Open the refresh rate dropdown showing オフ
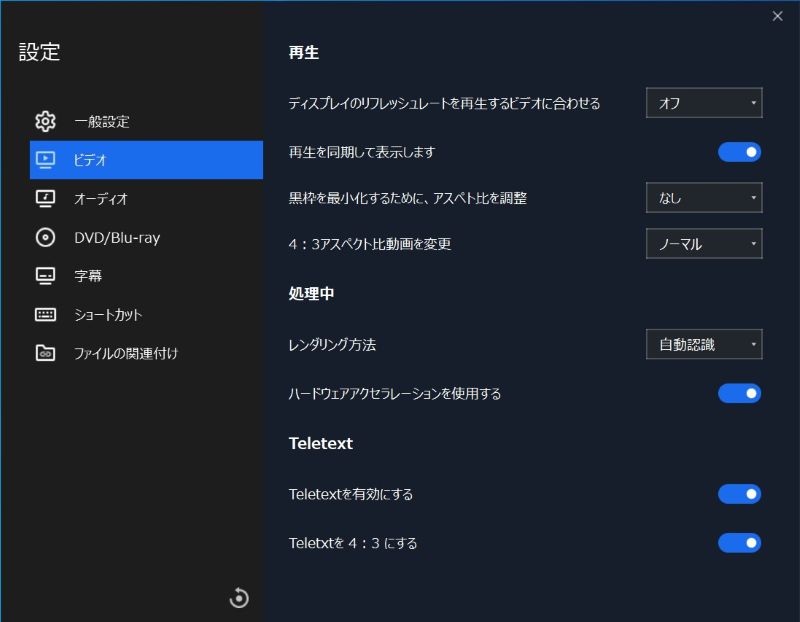 click(x=704, y=102)
